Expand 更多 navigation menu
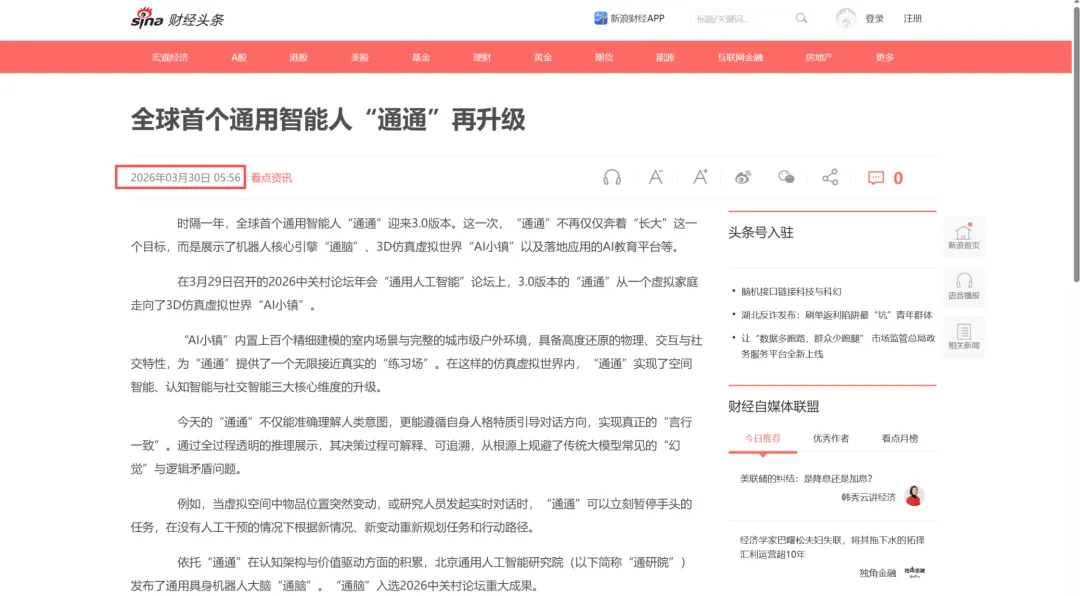Screen dimensions: 1080x596 (884, 57)
